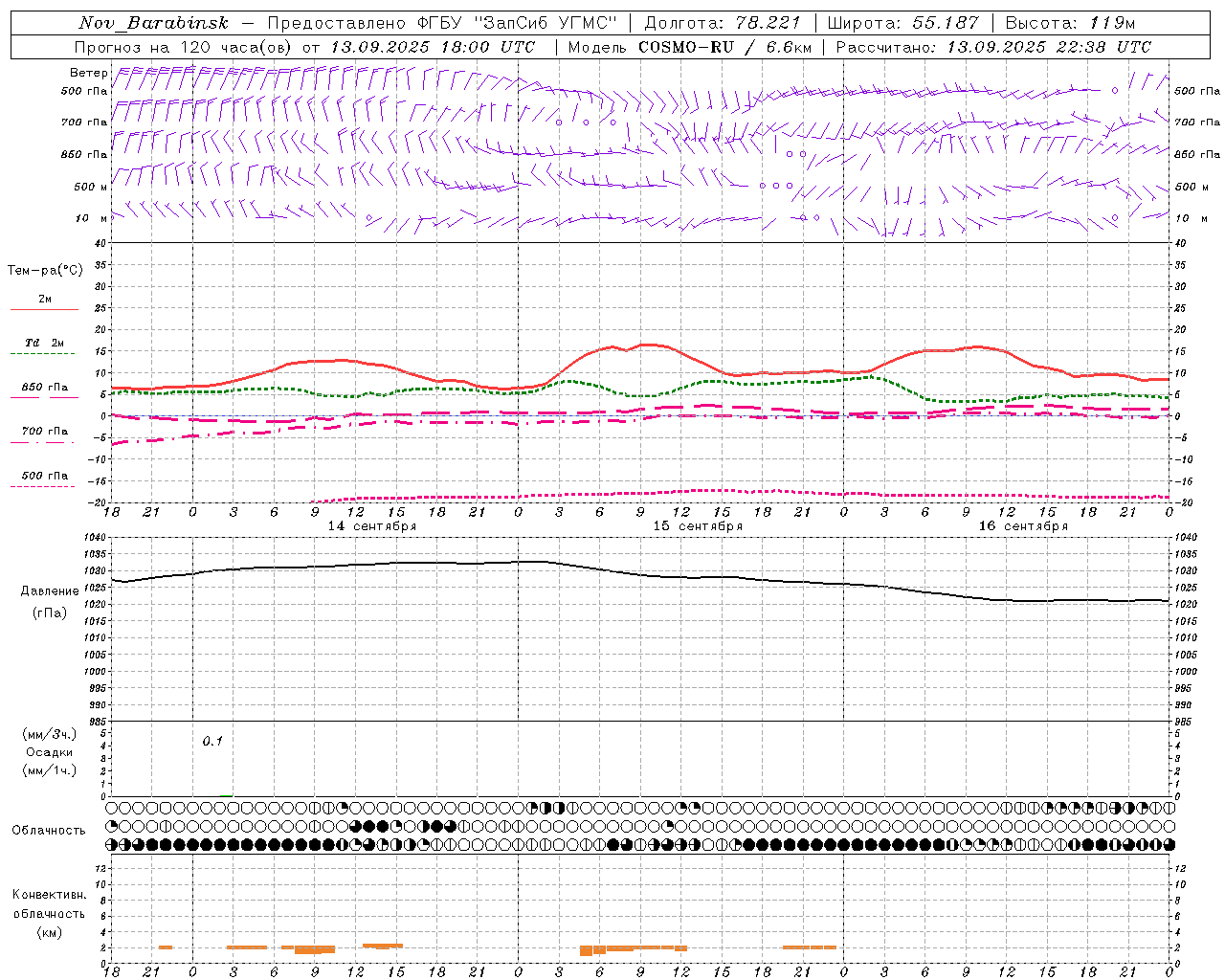Viewport: 1225px width, 980px height.
Task: Click the Ветер wind panel label
Action: (x=88, y=73)
